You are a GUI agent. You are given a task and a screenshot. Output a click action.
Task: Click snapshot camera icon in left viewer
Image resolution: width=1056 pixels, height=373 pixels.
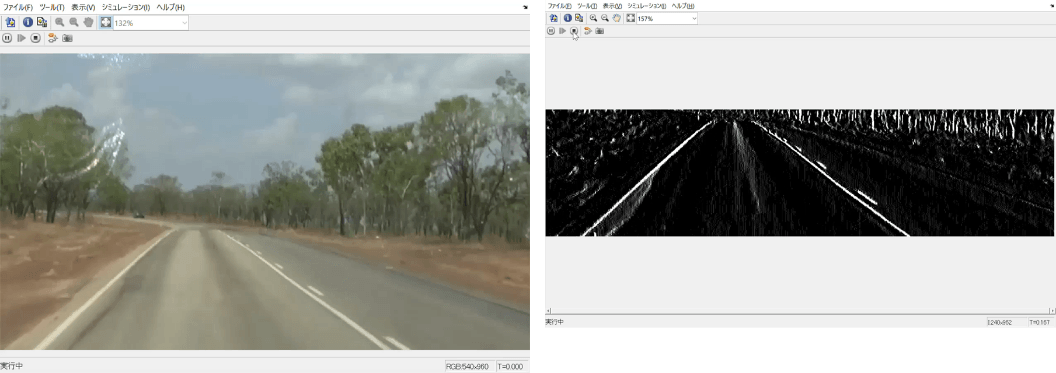pyautogui.click(x=67, y=38)
